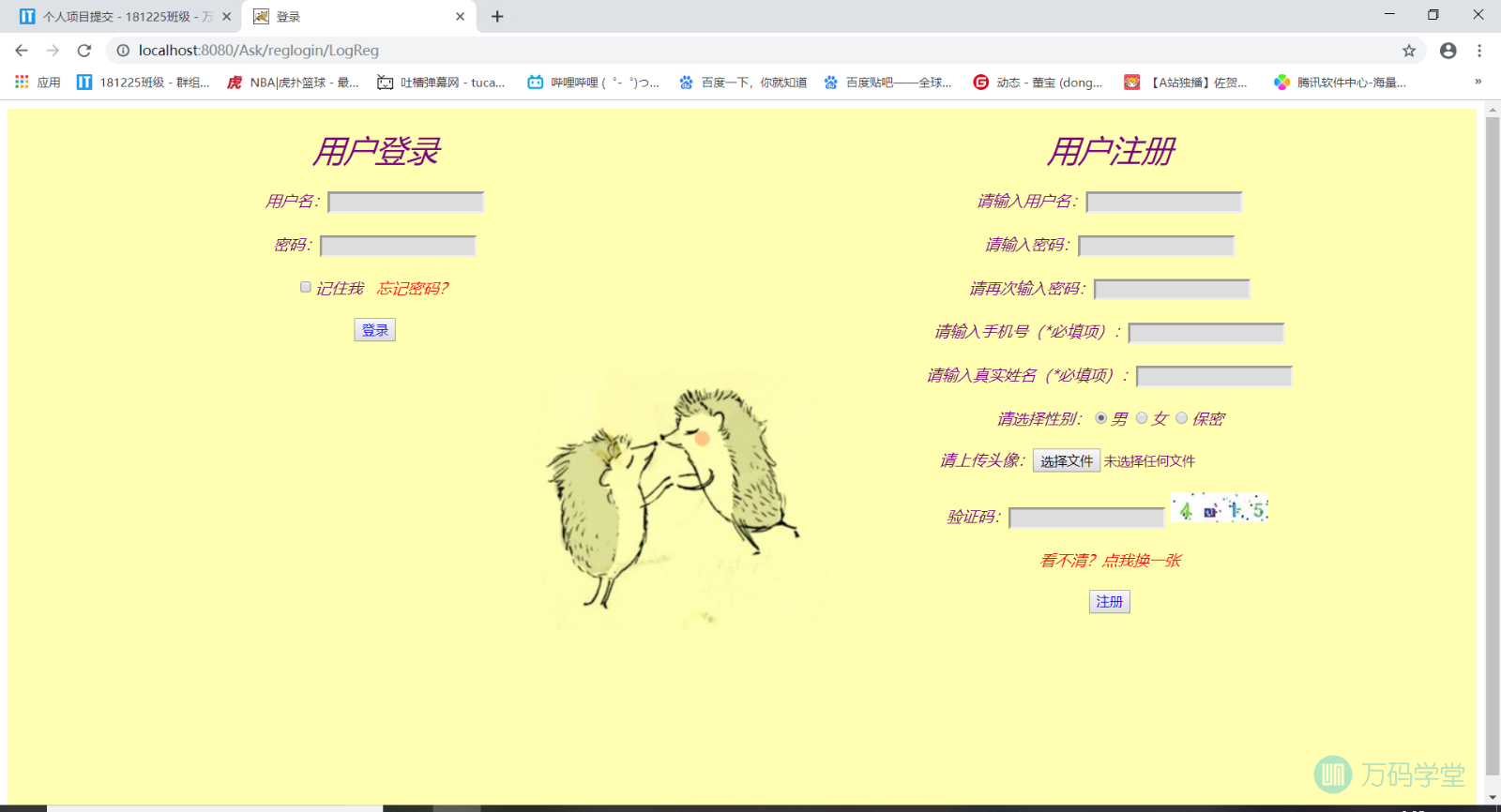Open 哔哩哔哩 bookmark
This screenshot has width=1501, height=812.
tap(593, 83)
